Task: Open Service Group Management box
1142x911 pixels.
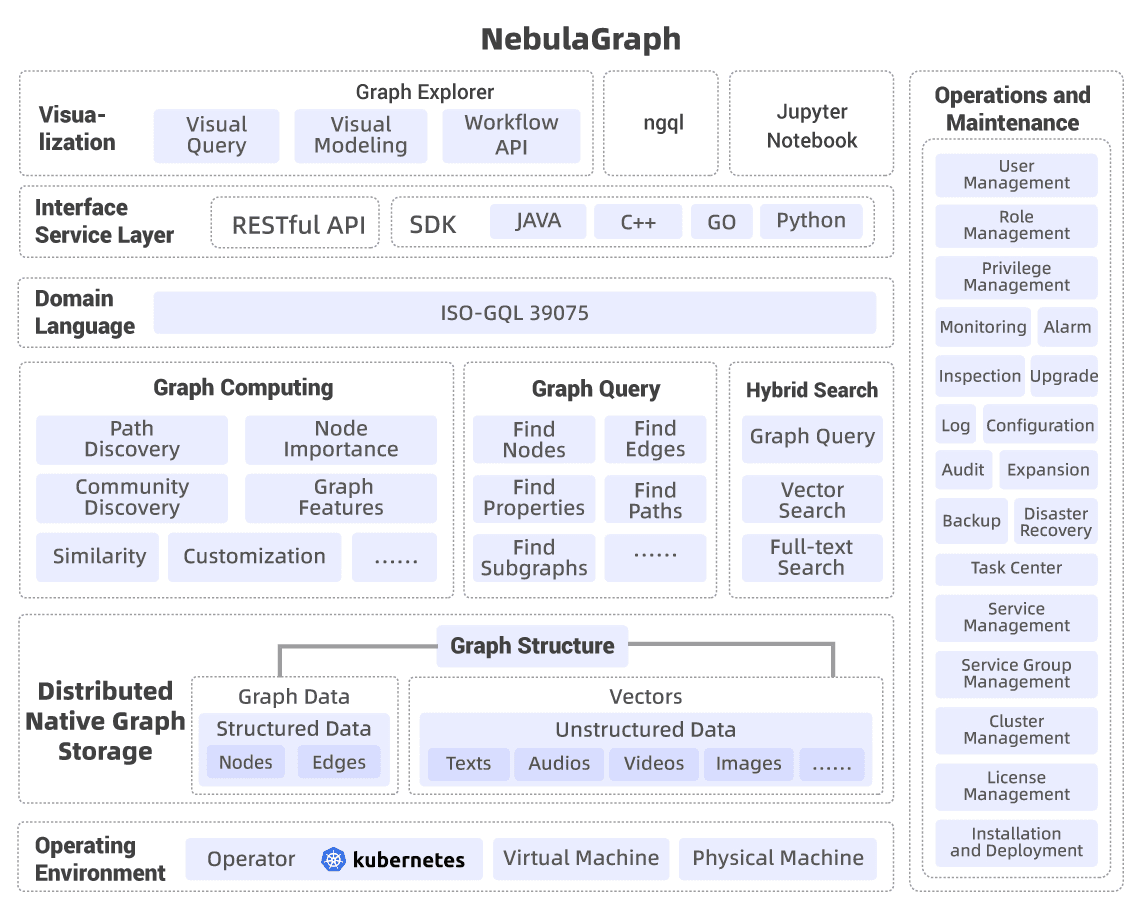Action: point(1016,674)
